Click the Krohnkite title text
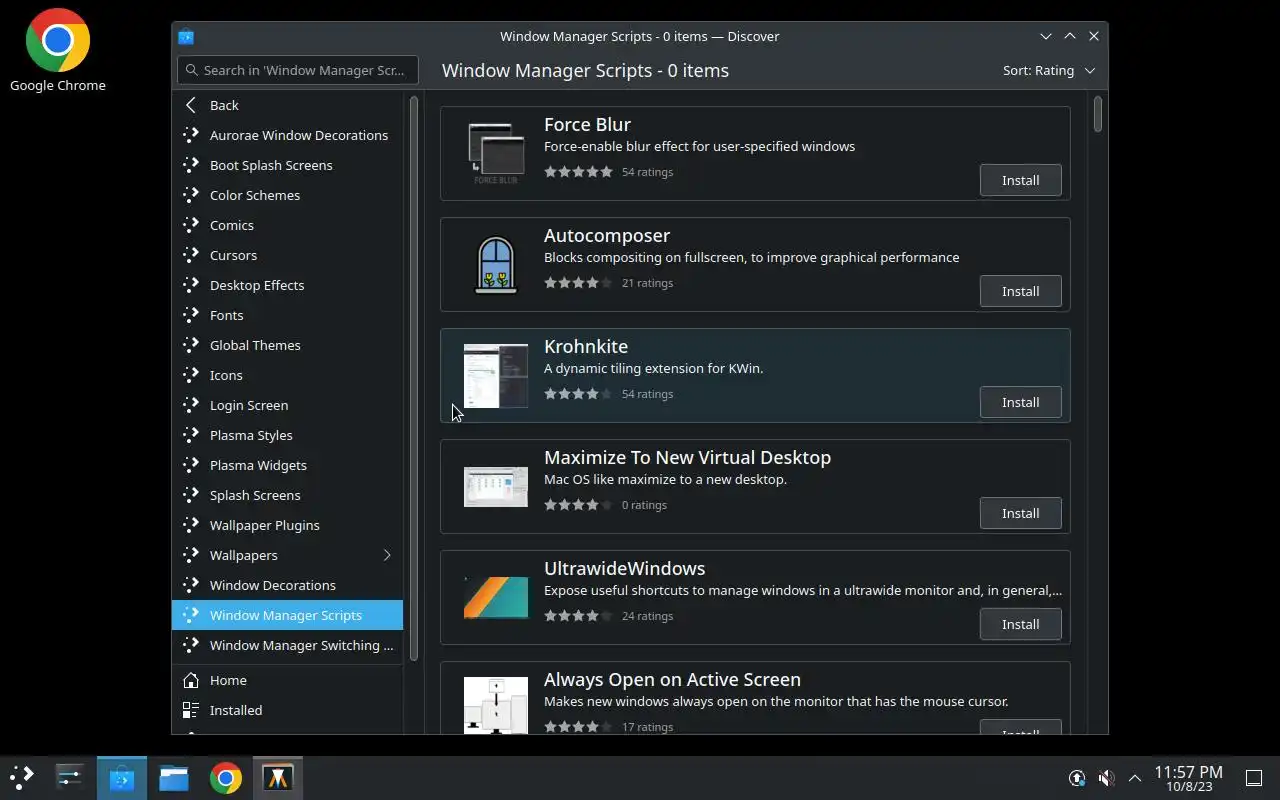 (586, 346)
